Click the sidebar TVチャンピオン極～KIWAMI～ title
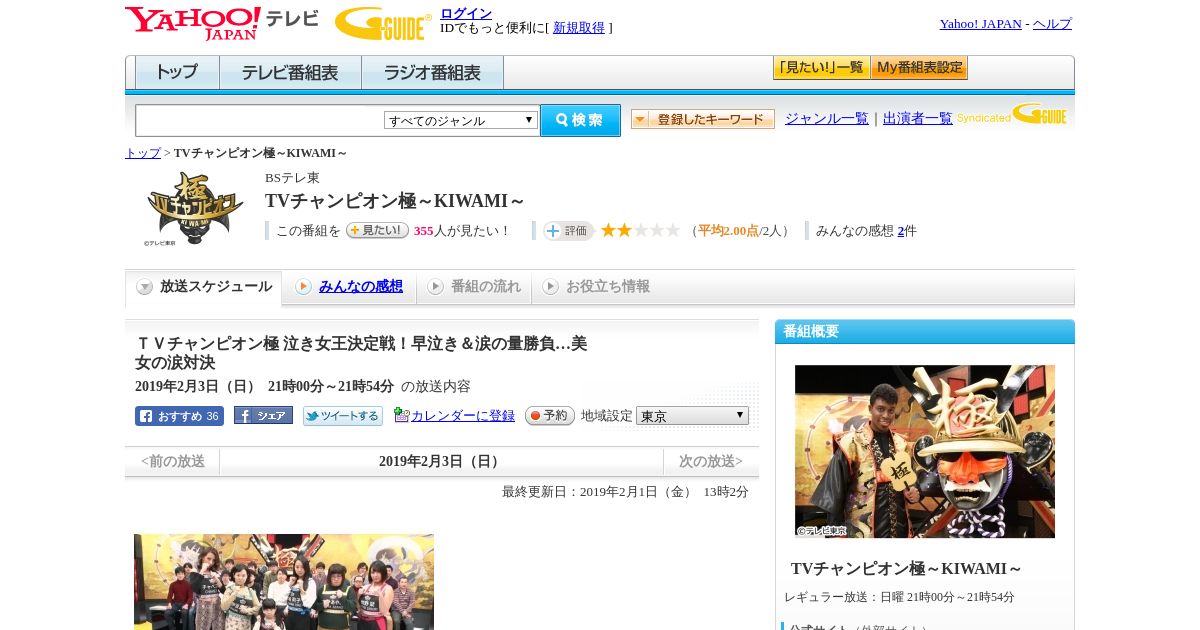The height and width of the screenshot is (630, 1200). (x=906, y=568)
